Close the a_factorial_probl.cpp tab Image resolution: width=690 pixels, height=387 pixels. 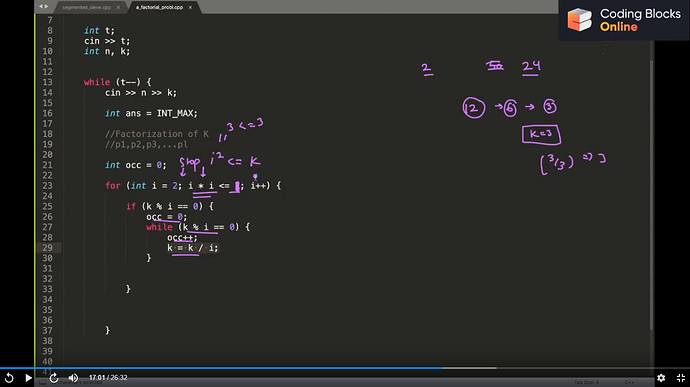(190, 7)
